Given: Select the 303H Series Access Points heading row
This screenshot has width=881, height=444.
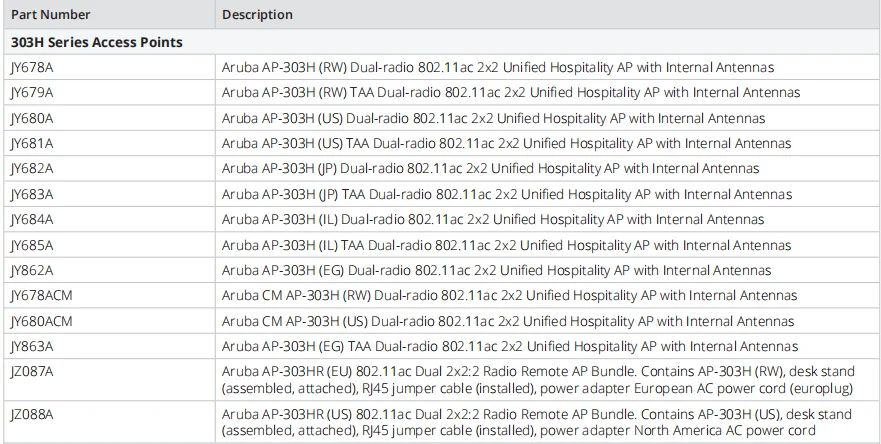Looking at the screenshot, I should [97, 42].
